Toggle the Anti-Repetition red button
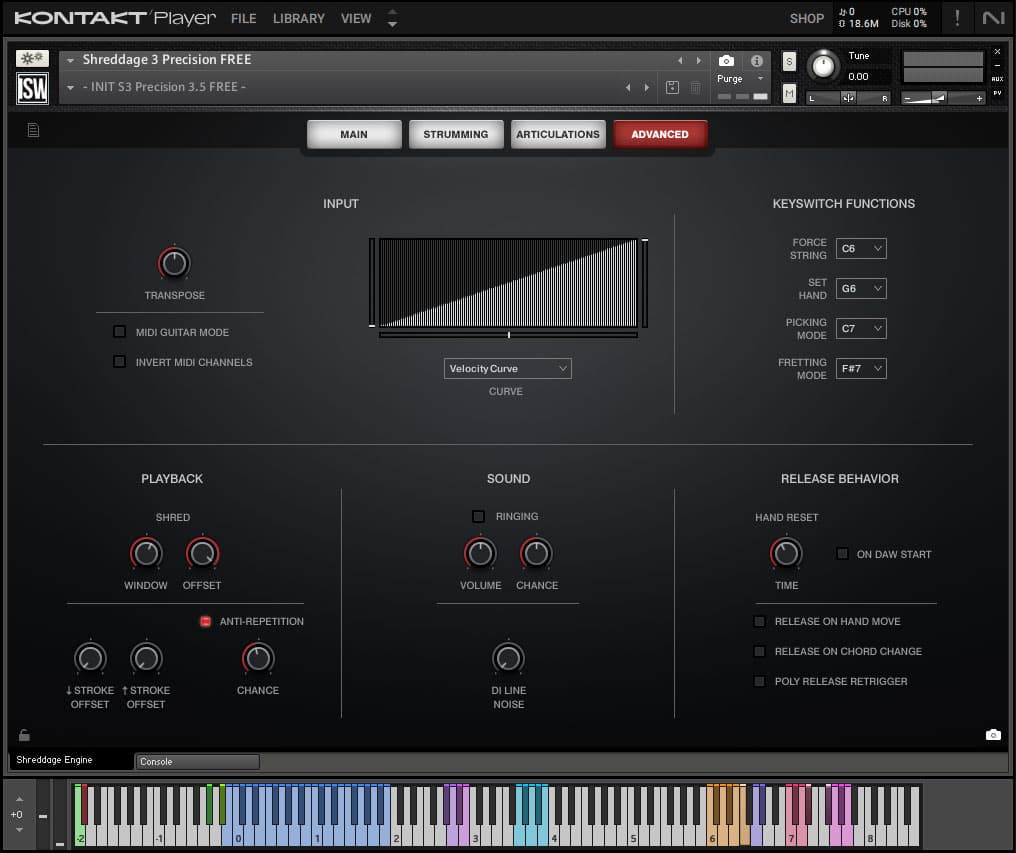The image size is (1016, 853). [205, 622]
